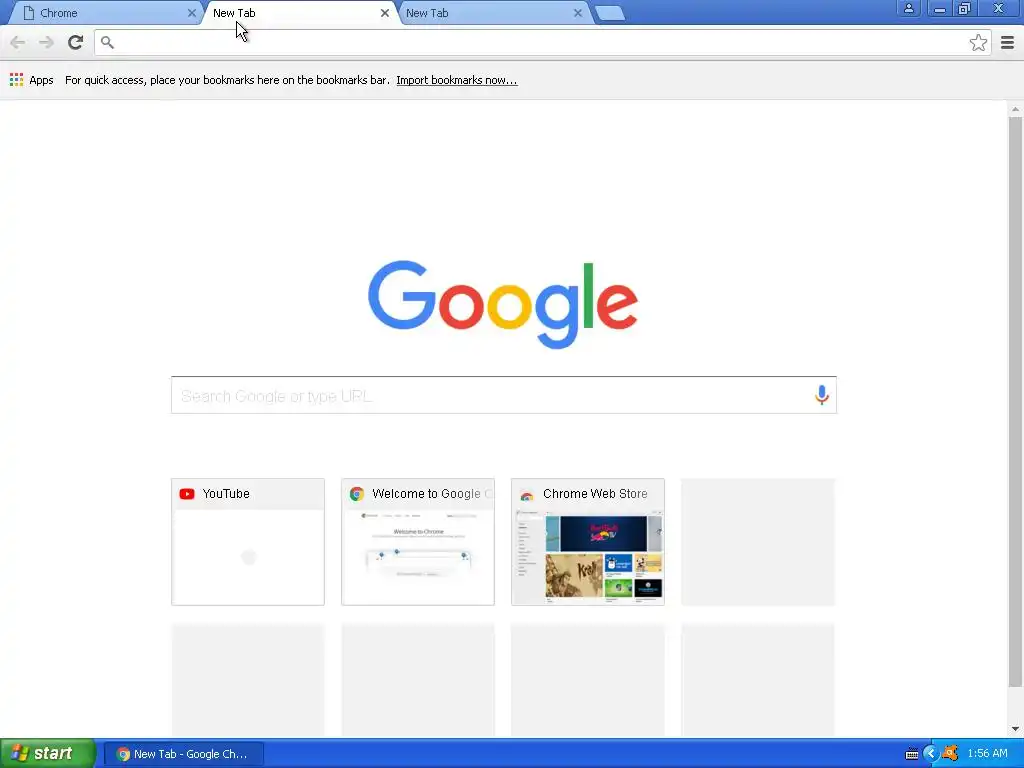This screenshot has height=768, width=1024.
Task: Expand hidden tray icons with the arrow
Action: 931,754
